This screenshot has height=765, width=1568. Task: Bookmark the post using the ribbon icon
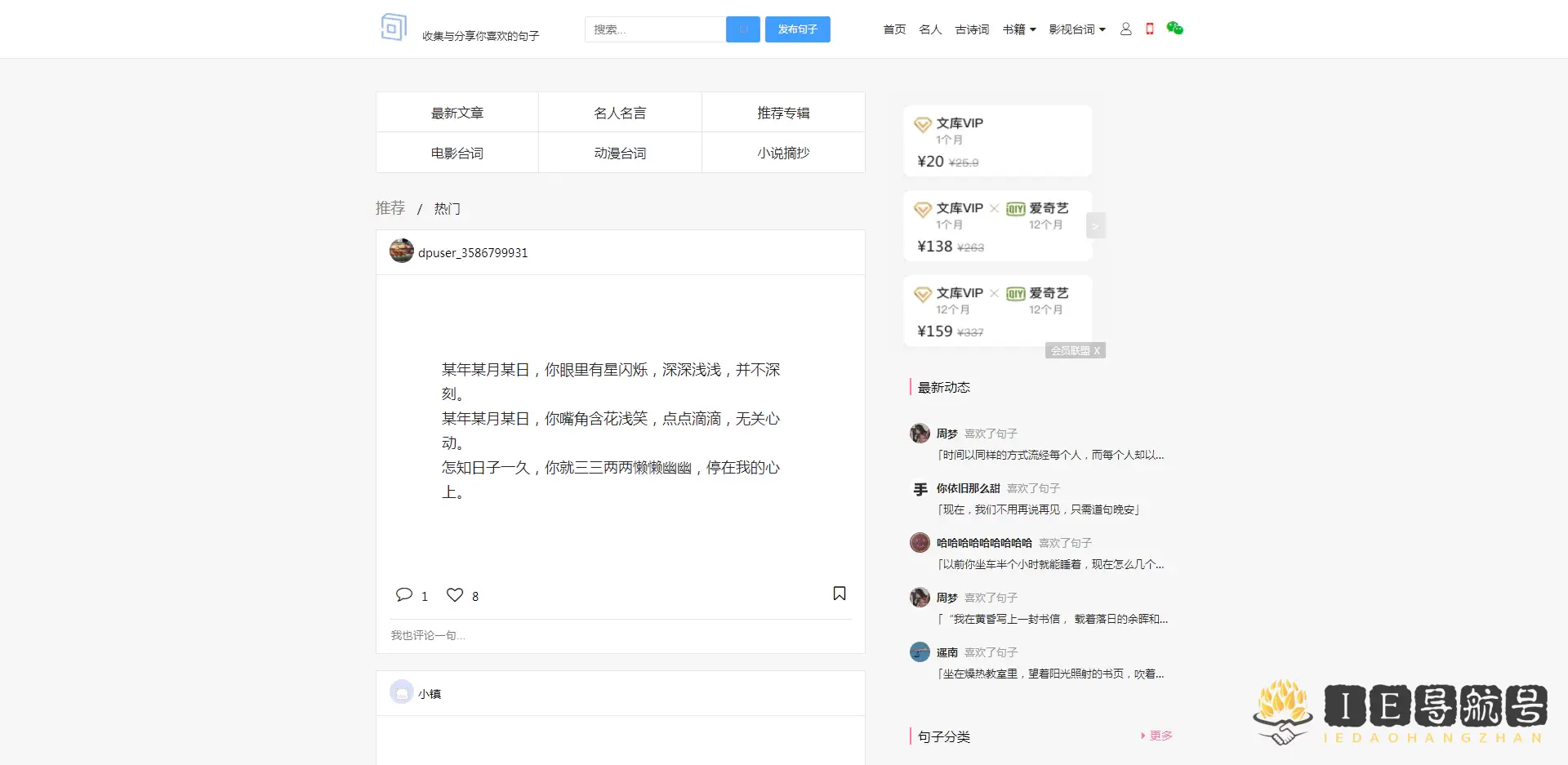840,594
